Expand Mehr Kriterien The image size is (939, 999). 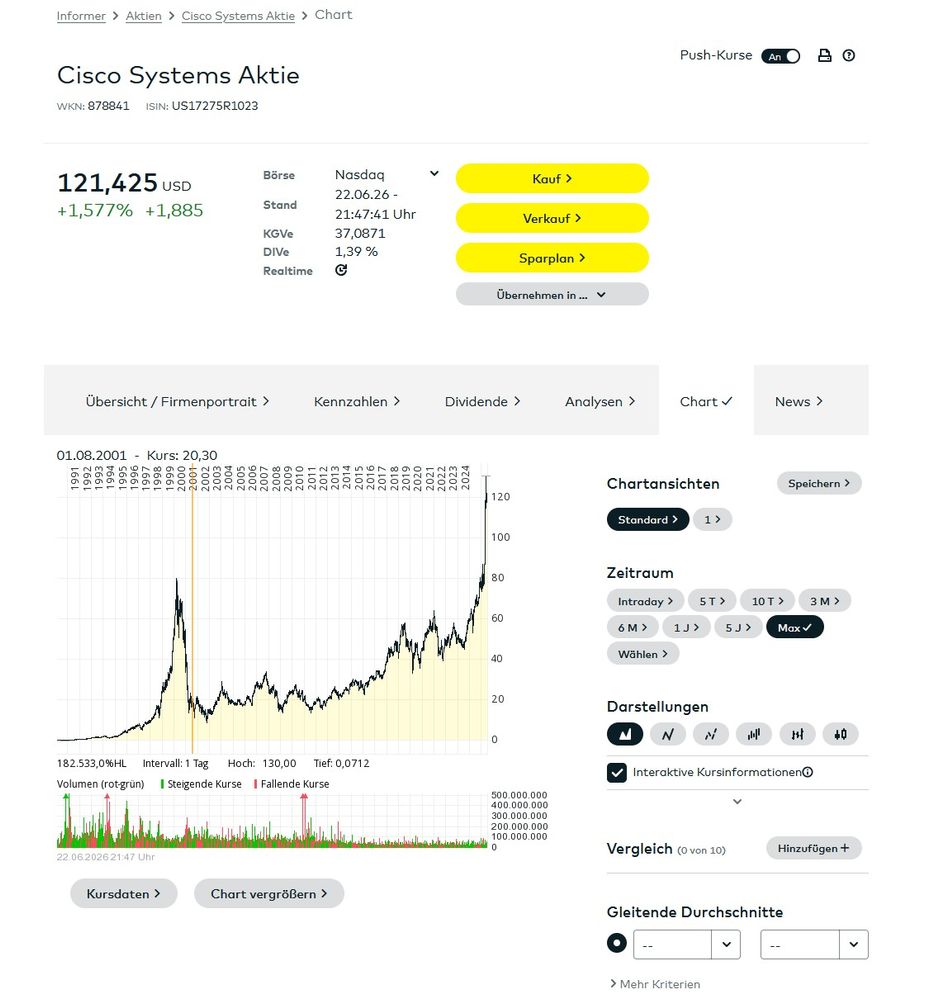click(655, 984)
